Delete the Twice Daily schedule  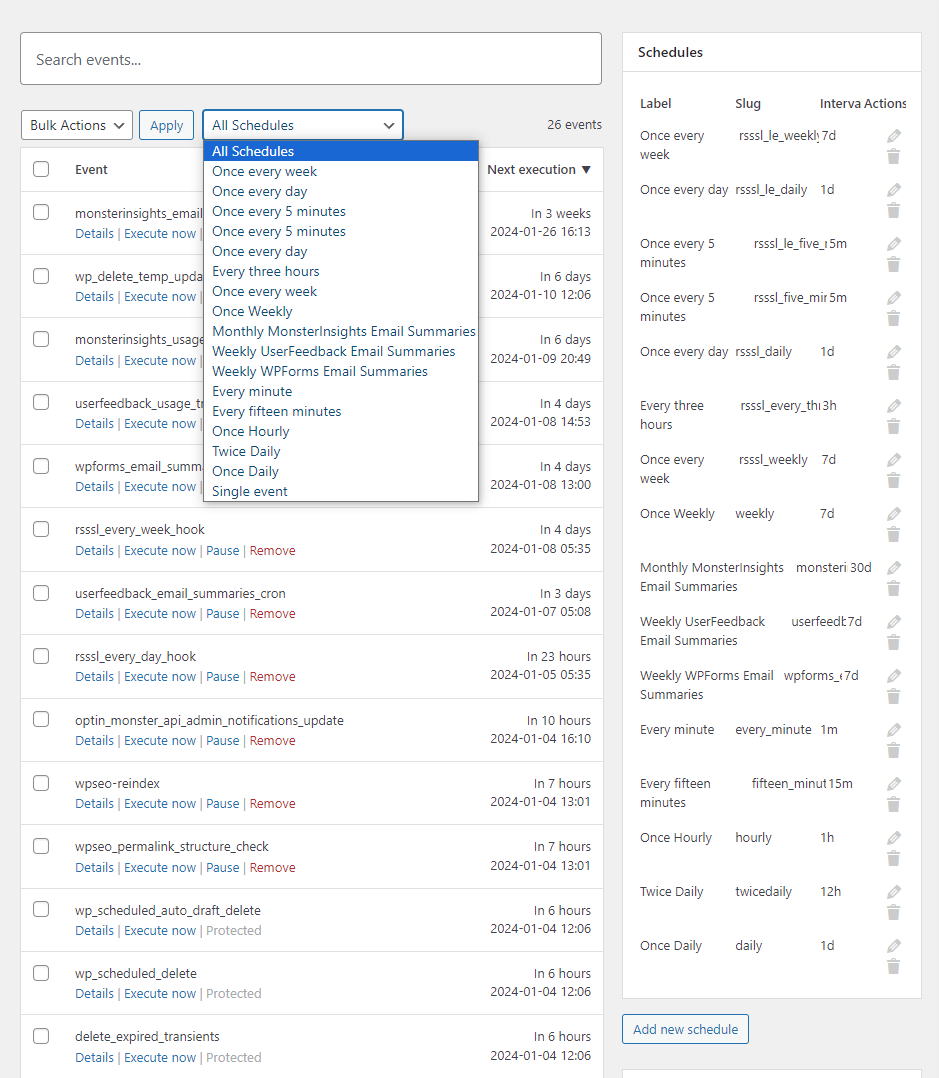point(894,912)
